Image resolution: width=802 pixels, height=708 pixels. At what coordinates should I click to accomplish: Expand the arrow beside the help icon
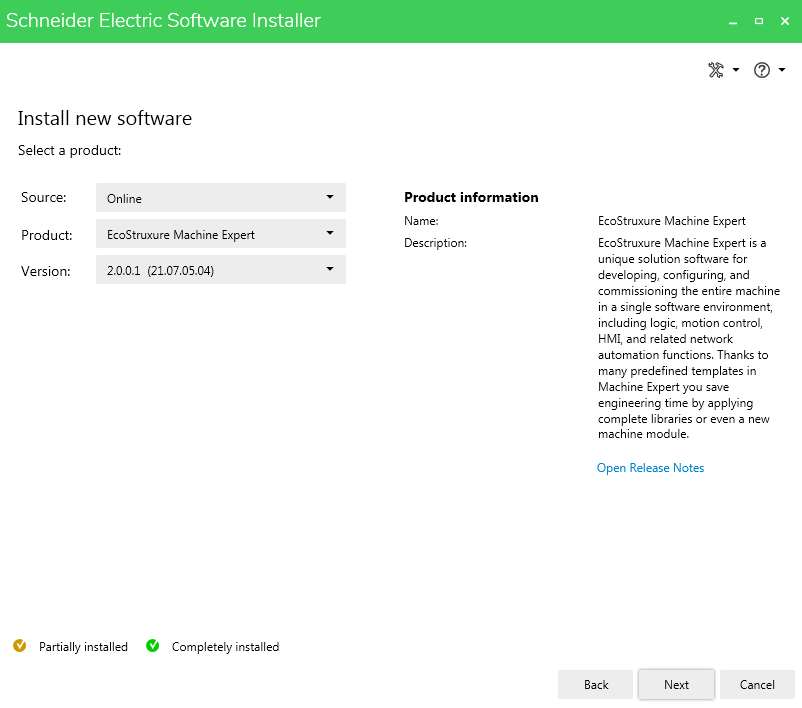click(x=782, y=70)
